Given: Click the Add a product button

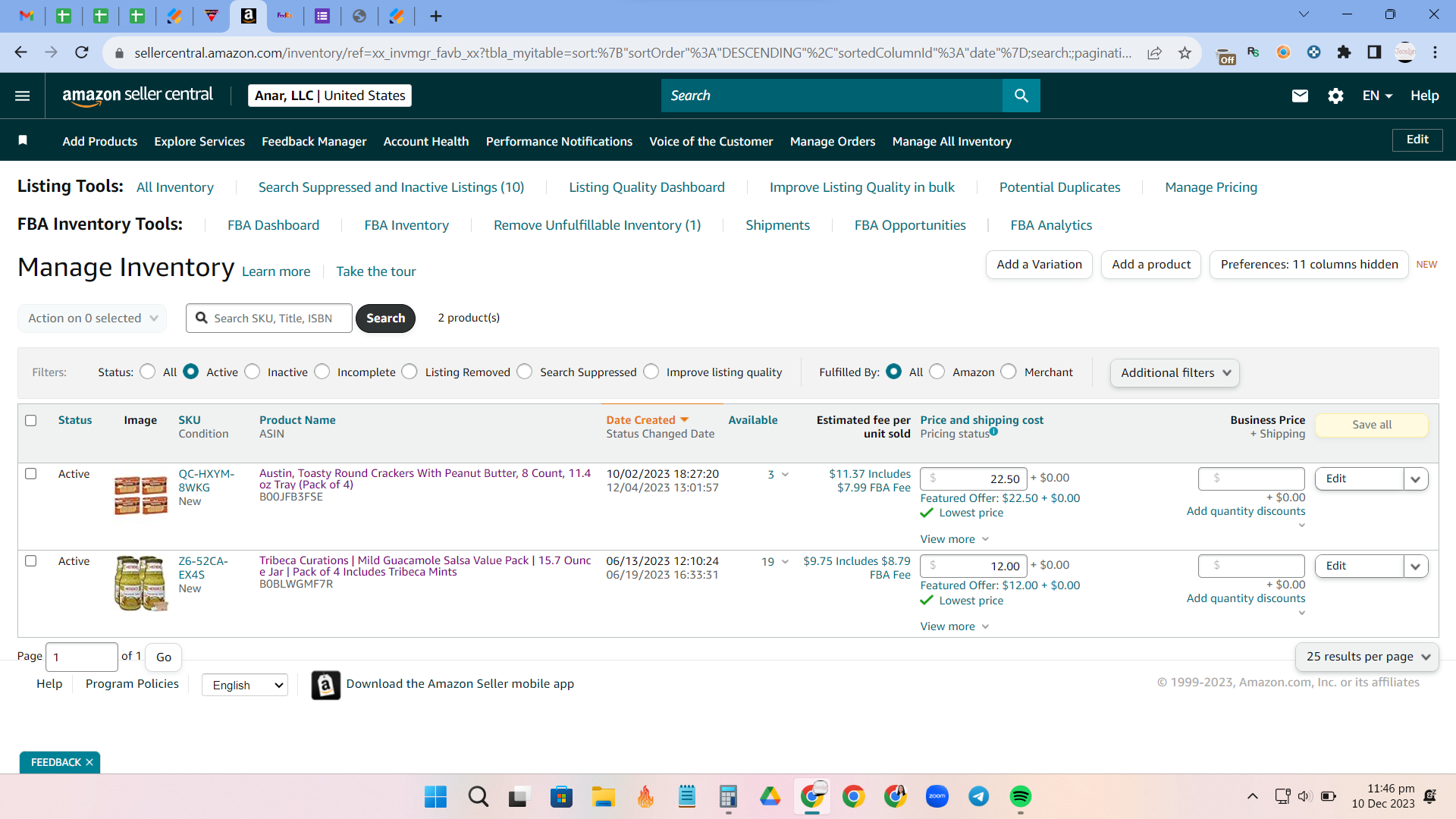Looking at the screenshot, I should point(1151,265).
